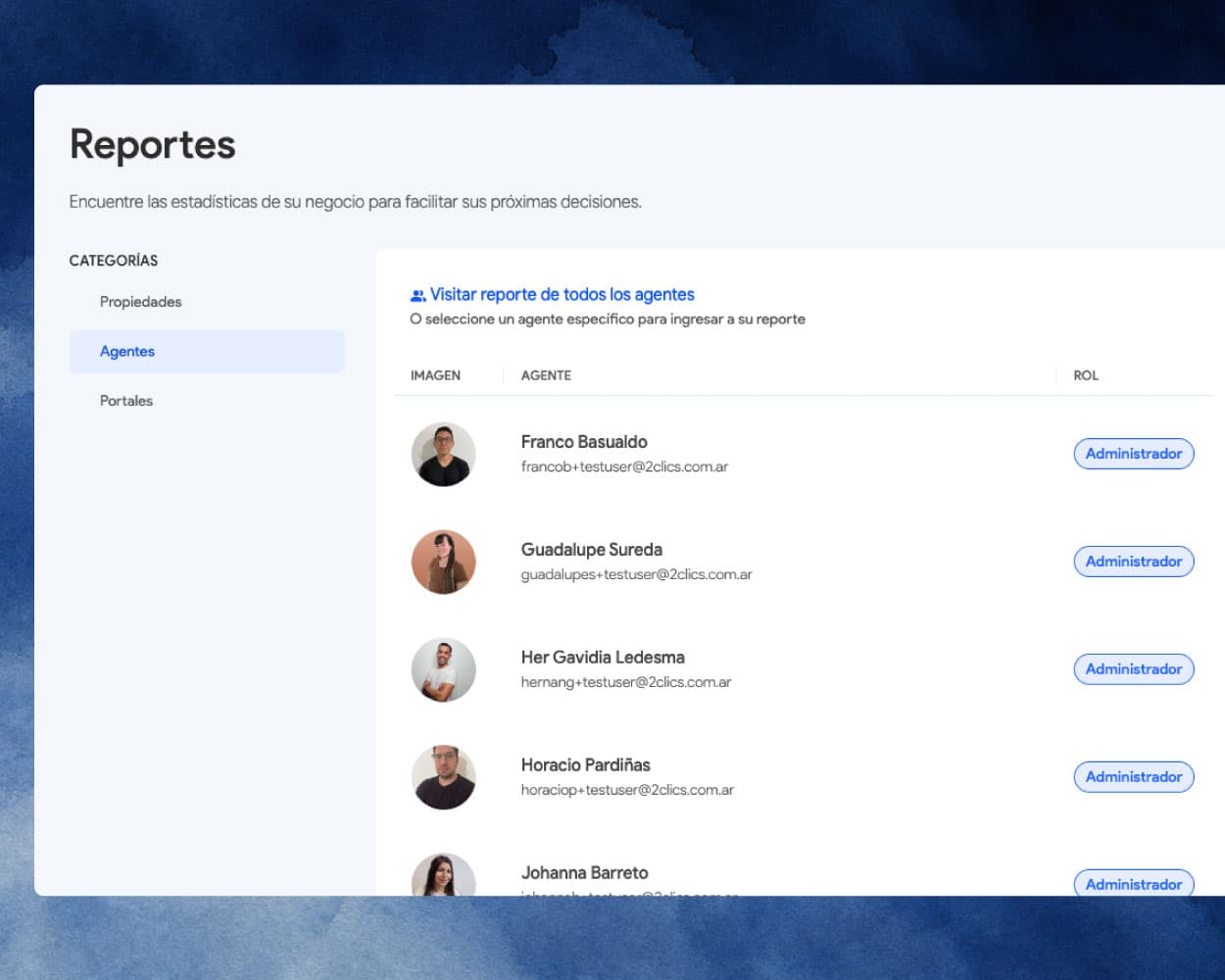This screenshot has width=1225, height=980.
Task: Select Agentes category
Action: (207, 352)
